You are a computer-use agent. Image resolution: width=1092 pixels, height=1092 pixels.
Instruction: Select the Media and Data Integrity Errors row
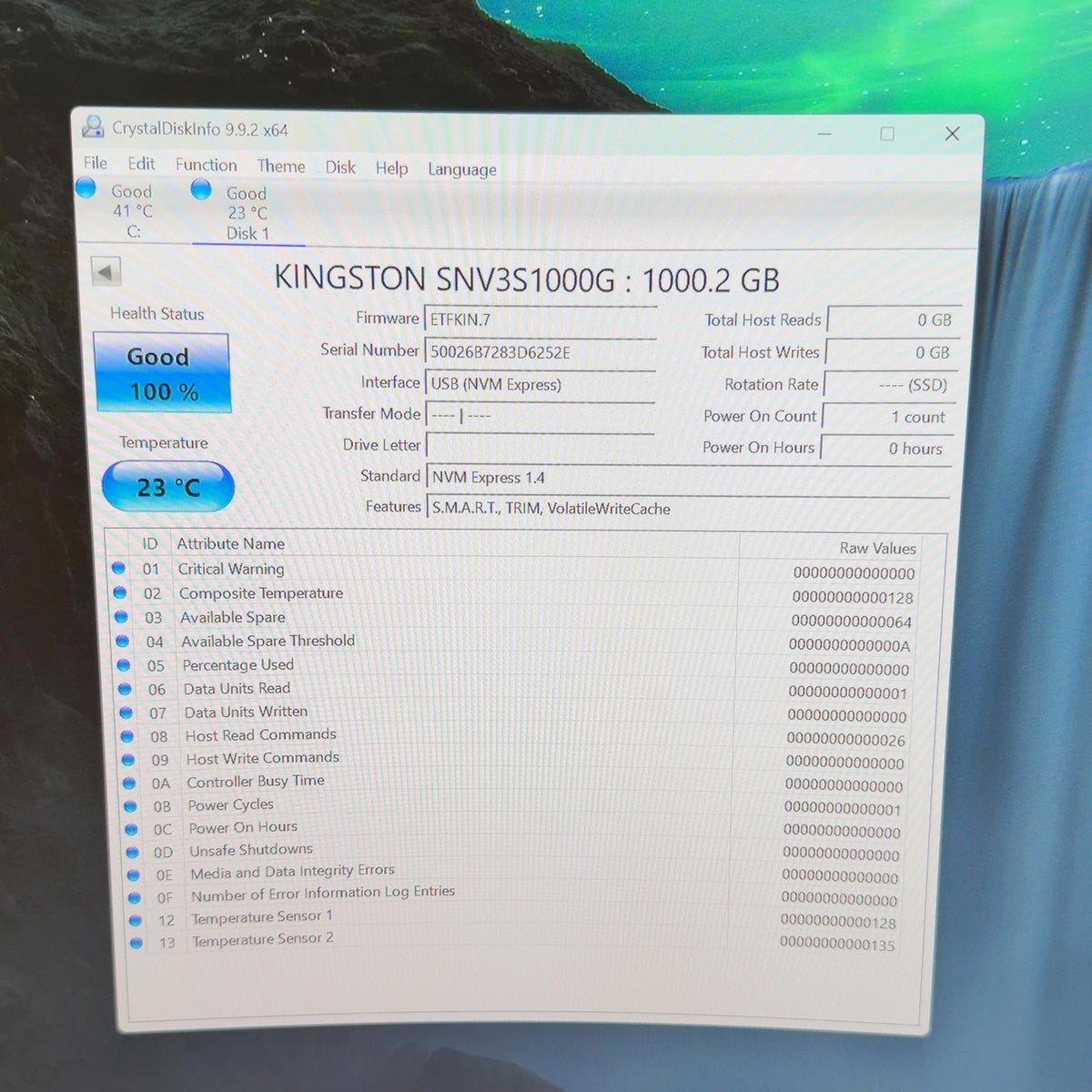point(516,875)
